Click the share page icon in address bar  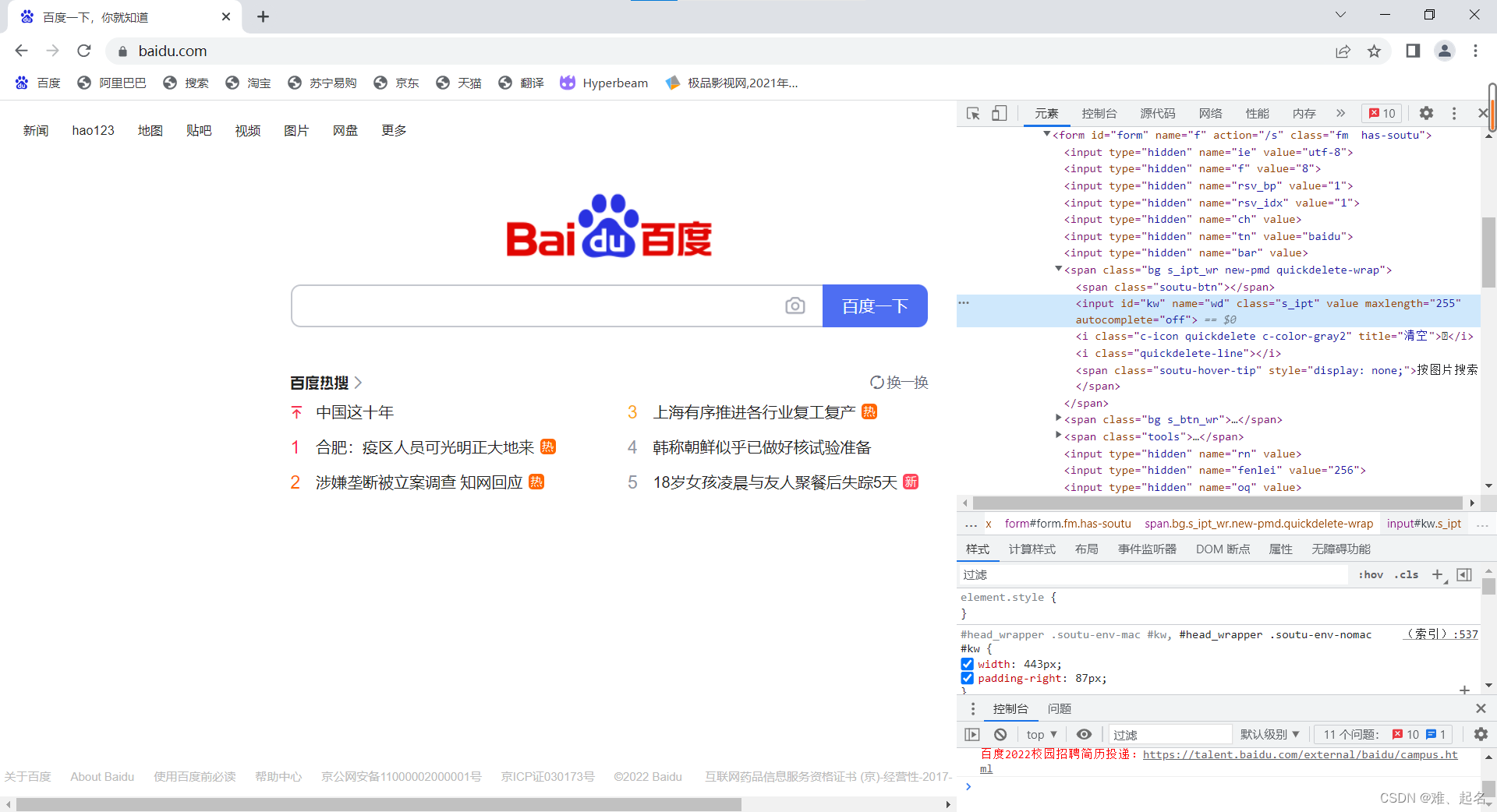pos(1343,51)
